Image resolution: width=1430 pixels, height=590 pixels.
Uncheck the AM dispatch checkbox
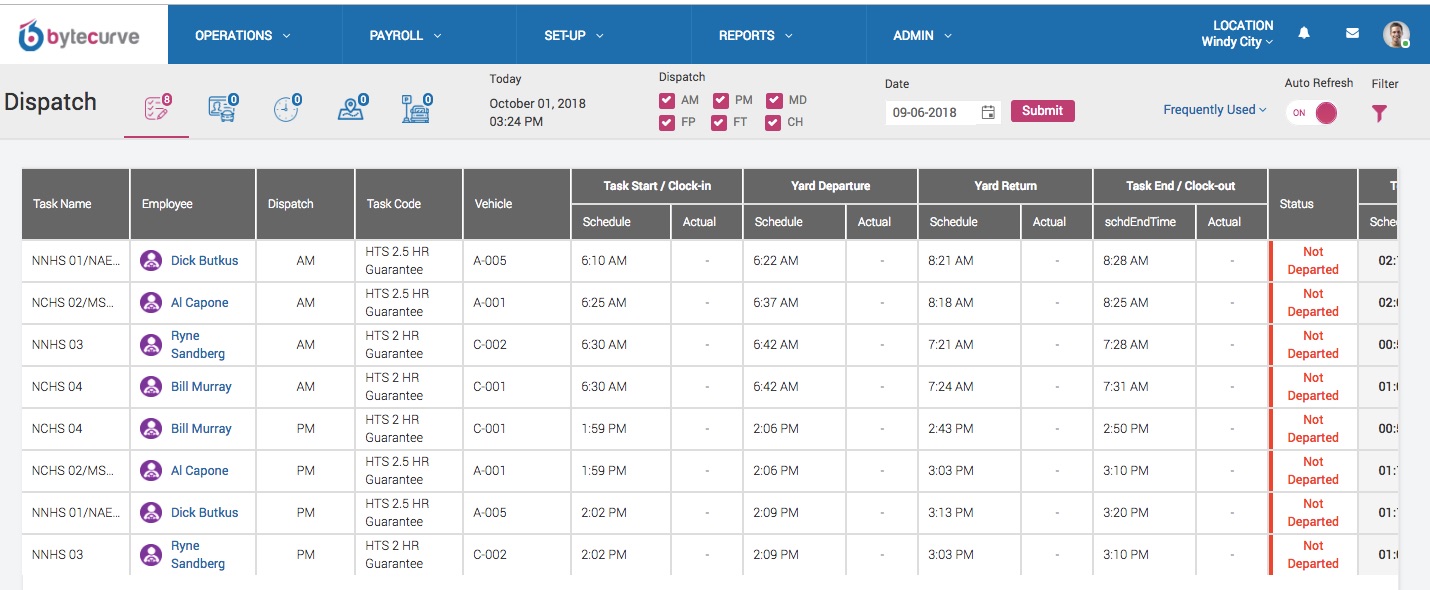[666, 100]
